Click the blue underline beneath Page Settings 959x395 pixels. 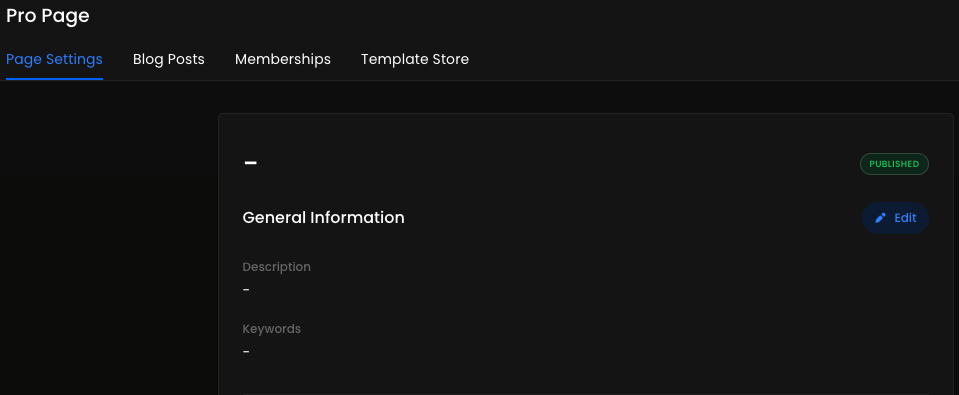point(54,79)
